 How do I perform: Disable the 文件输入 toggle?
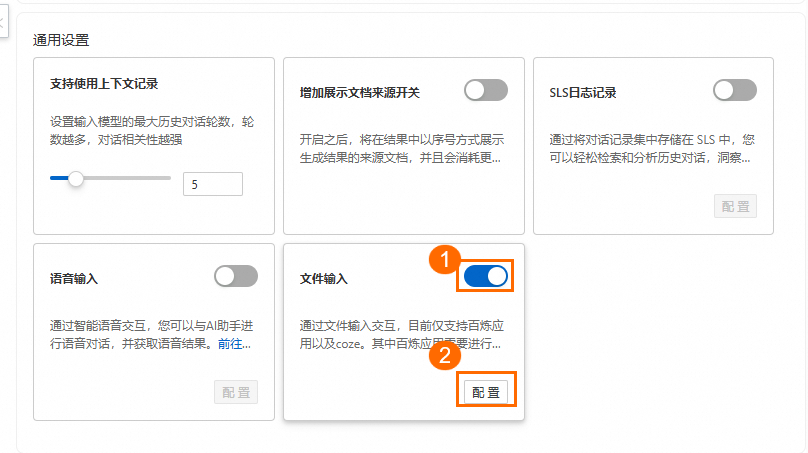485,276
